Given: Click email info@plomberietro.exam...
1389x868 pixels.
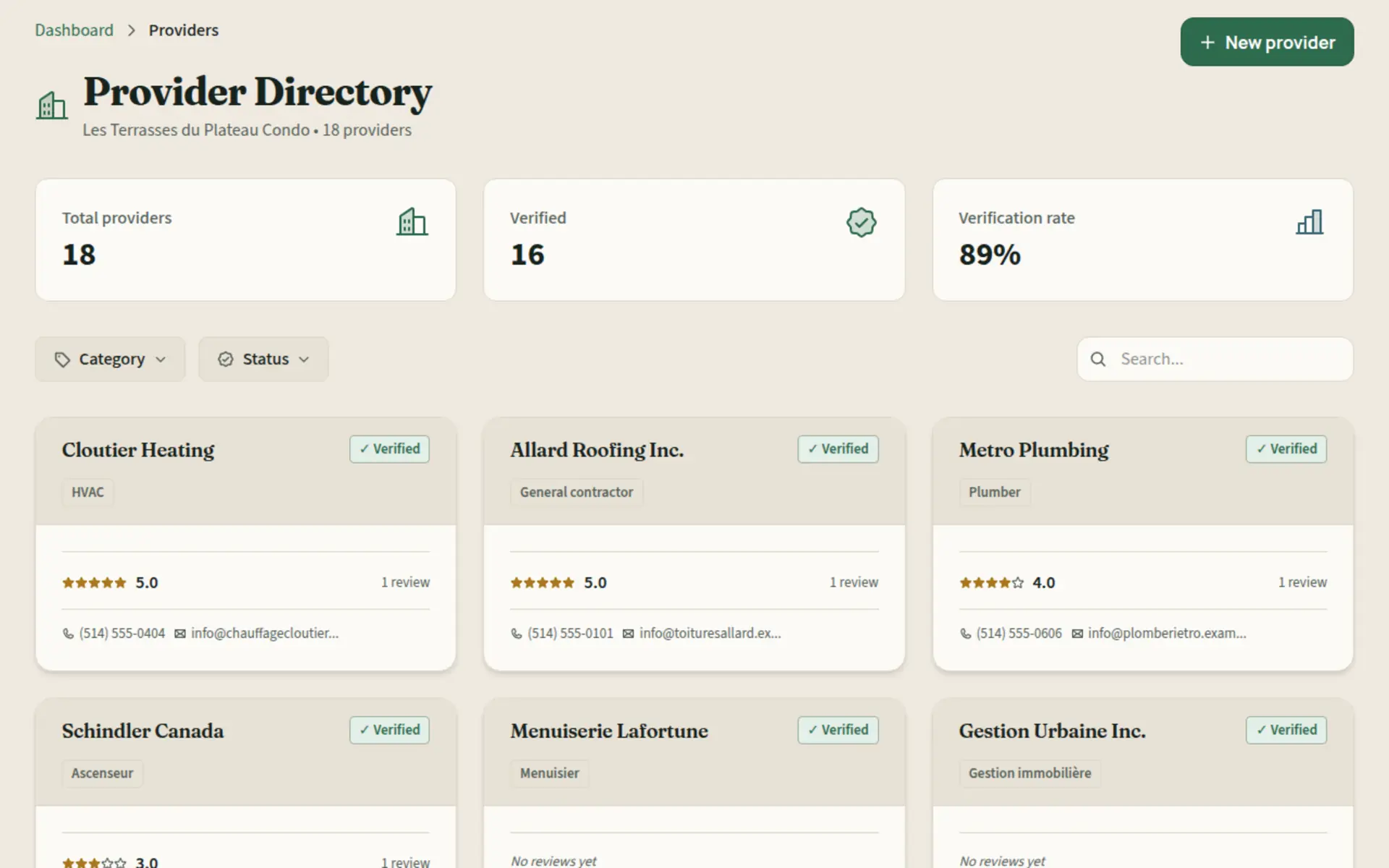Looking at the screenshot, I should coord(1167,634).
